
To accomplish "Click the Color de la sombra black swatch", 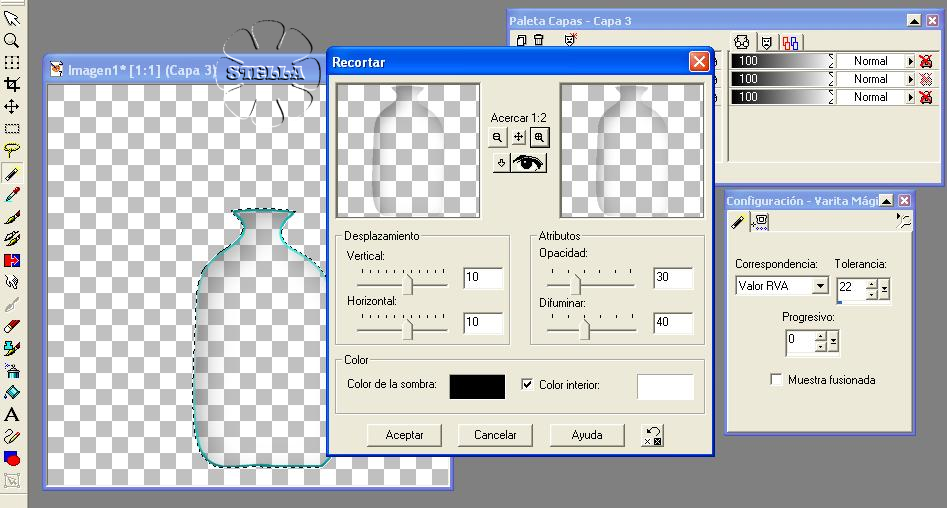I will (477, 387).
